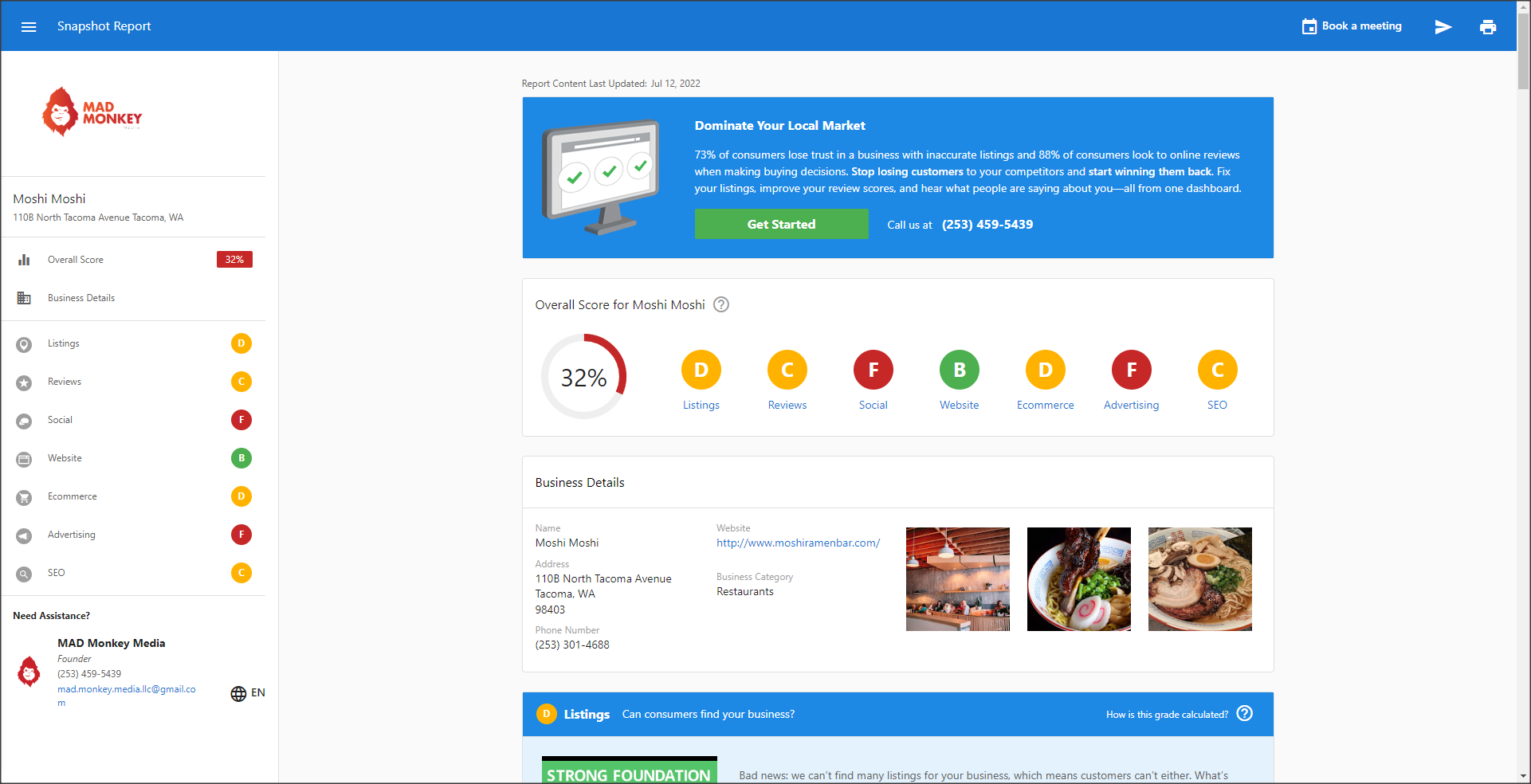Open the moshiramenbar.com website link

coord(798,543)
